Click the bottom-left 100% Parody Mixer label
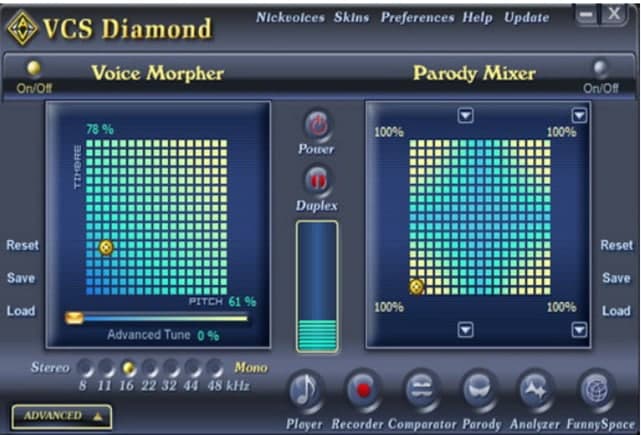 (x=389, y=307)
